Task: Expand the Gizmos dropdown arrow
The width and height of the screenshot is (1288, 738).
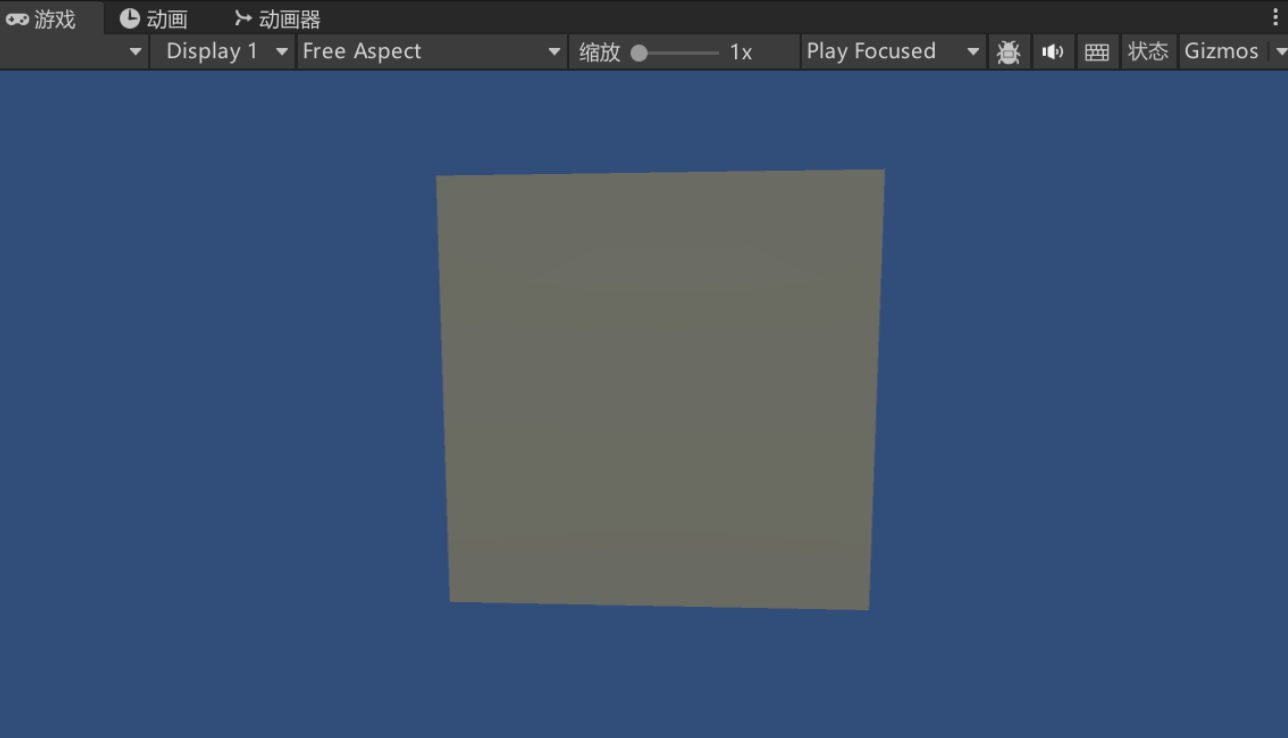Action: 1279,52
